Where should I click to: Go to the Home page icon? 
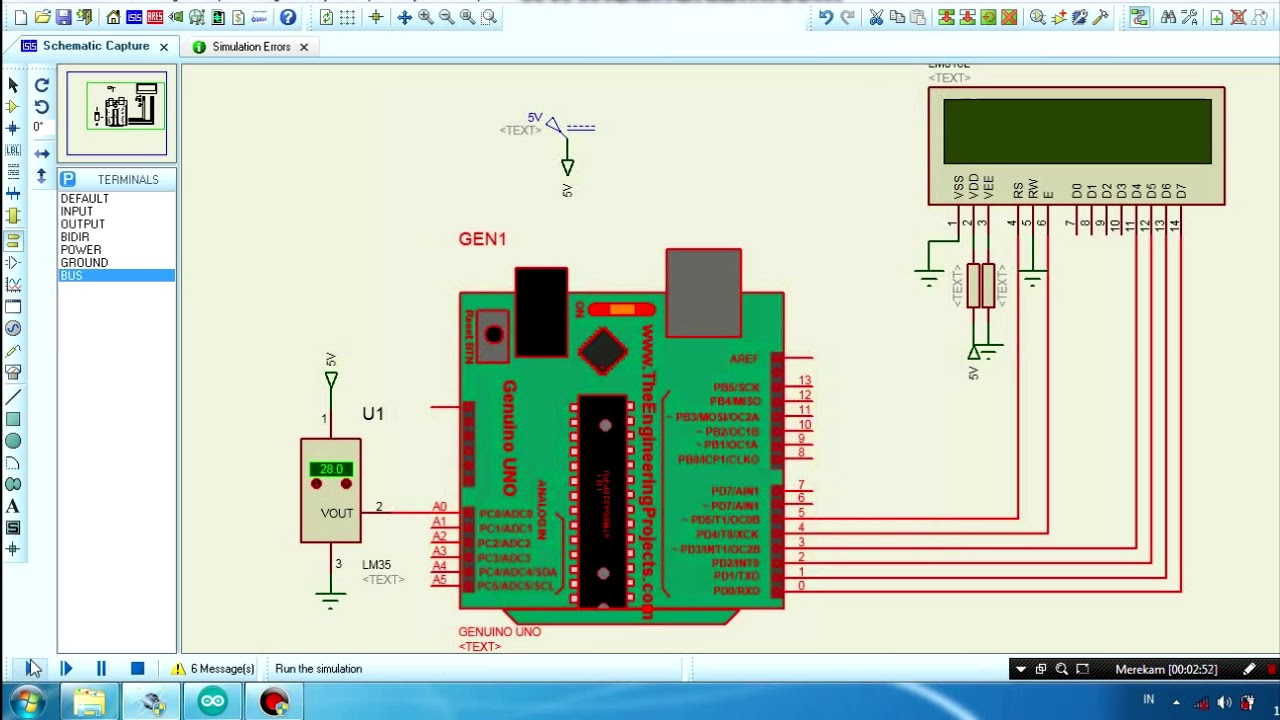113,17
